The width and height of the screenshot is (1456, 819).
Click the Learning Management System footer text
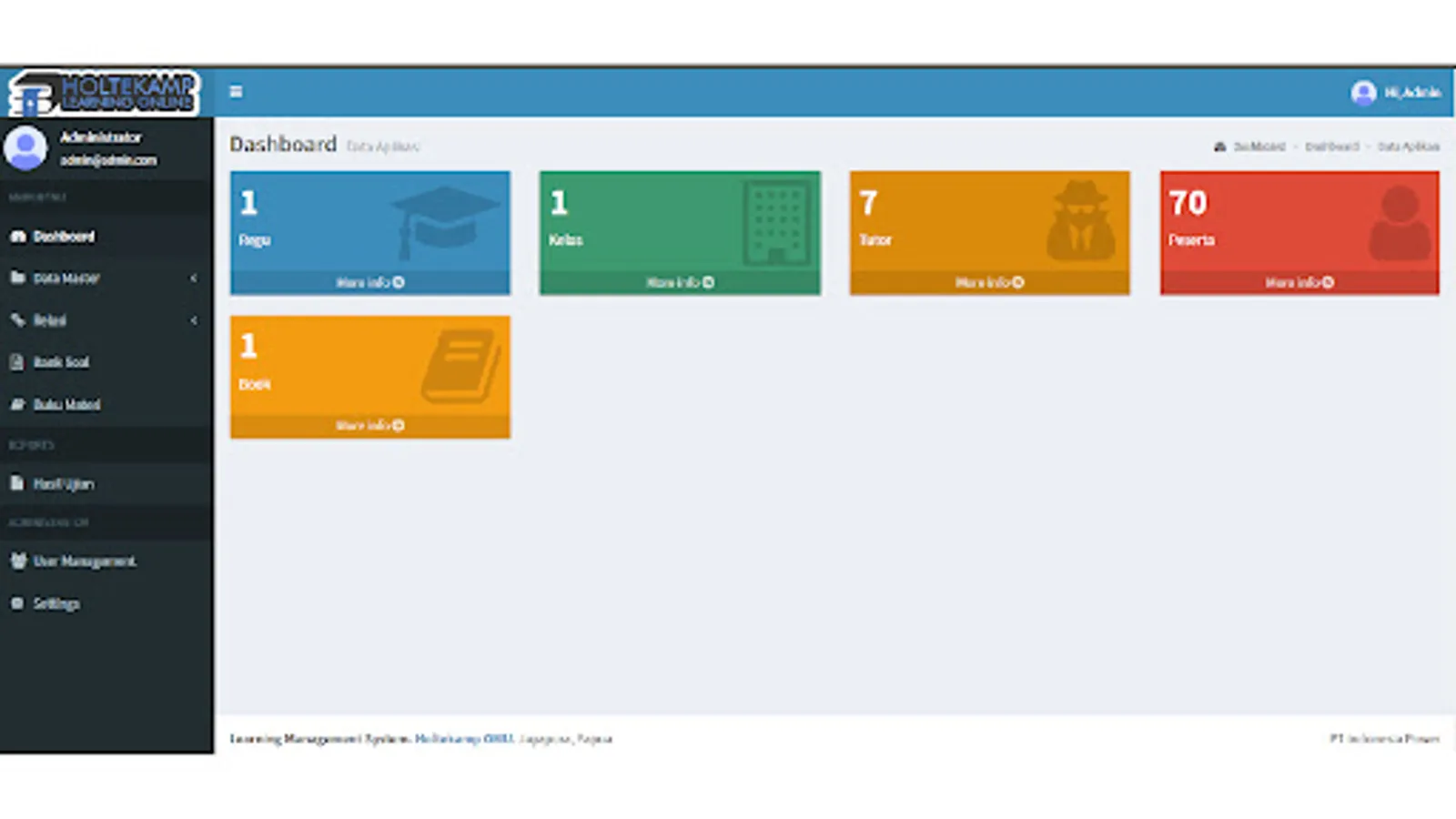click(x=320, y=739)
